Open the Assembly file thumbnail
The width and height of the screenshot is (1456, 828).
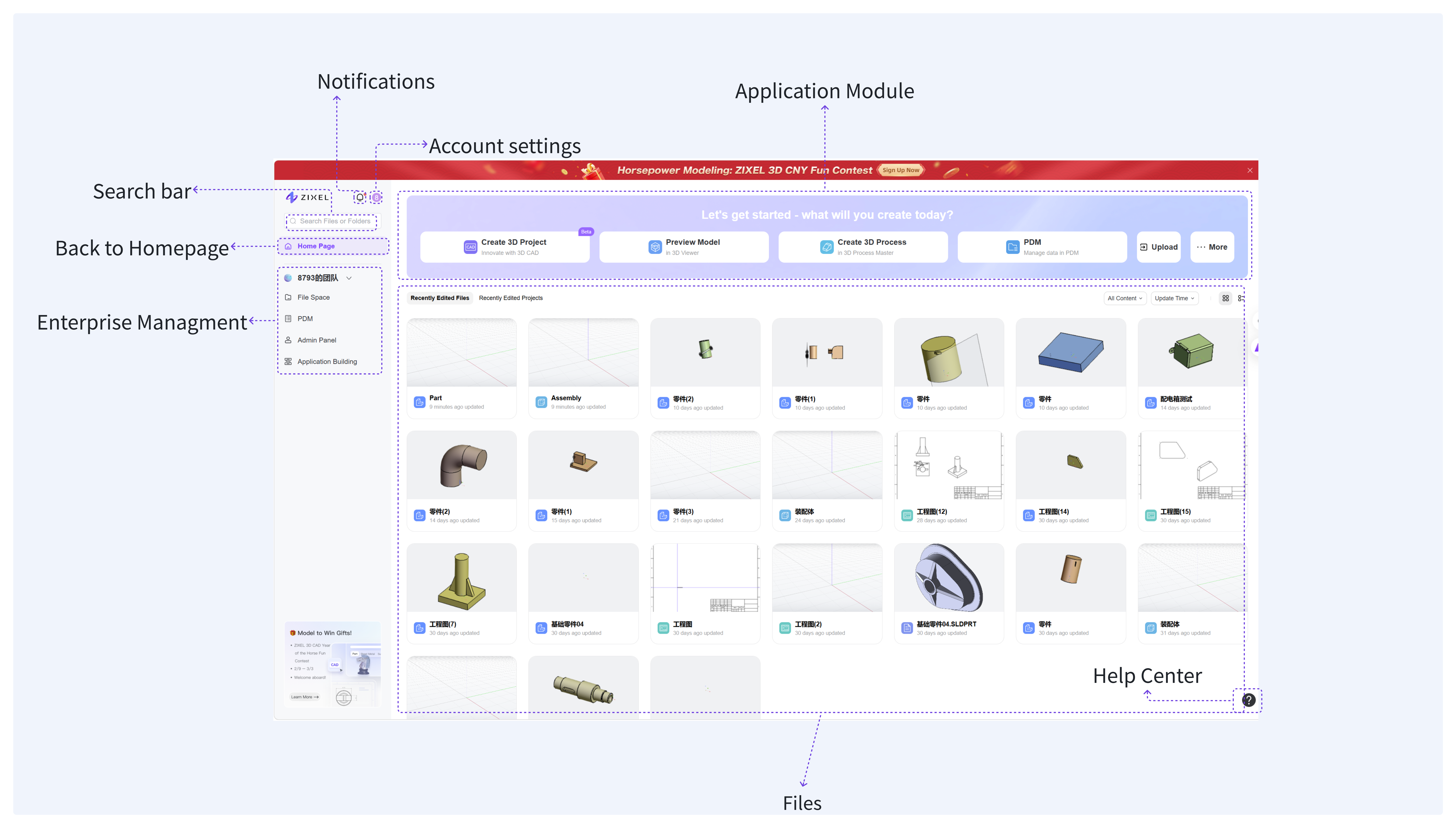coord(584,353)
